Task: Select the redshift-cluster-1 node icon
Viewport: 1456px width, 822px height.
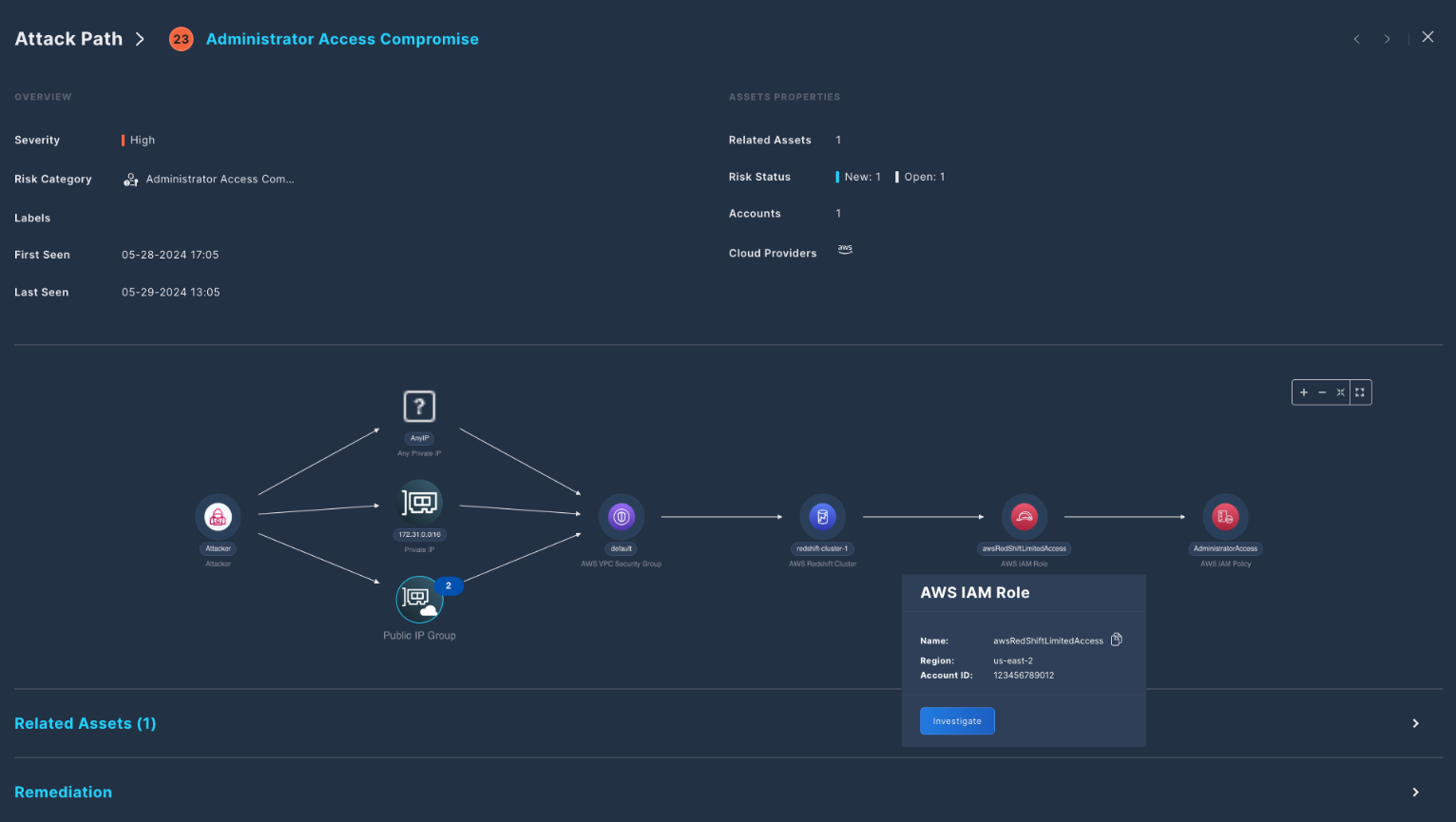Action: (x=823, y=517)
